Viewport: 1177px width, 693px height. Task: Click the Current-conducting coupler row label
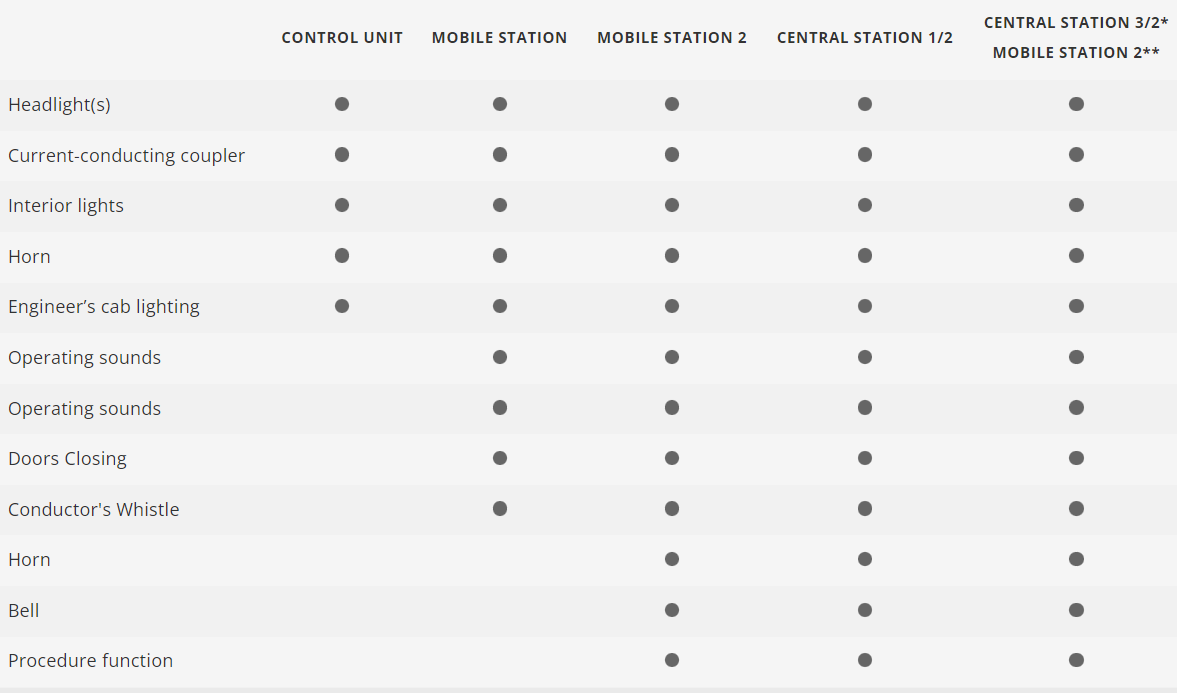pyautogui.click(x=126, y=156)
